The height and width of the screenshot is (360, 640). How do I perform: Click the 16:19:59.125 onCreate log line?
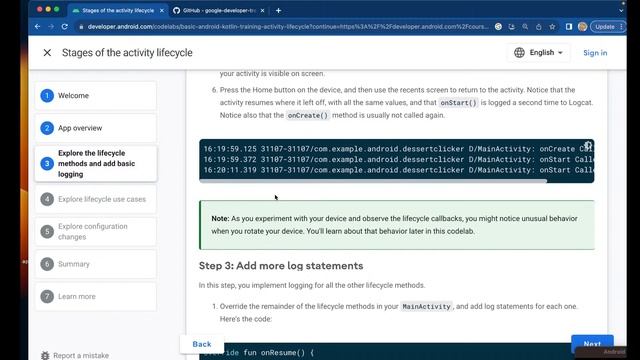coord(398,149)
